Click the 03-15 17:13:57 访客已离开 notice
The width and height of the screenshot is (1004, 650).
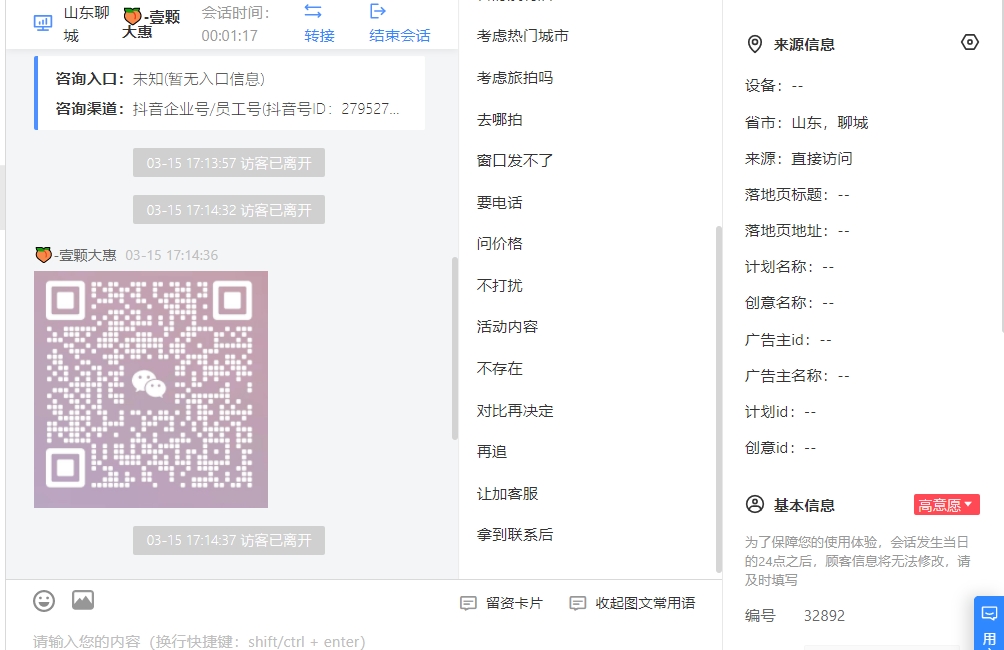click(x=229, y=163)
